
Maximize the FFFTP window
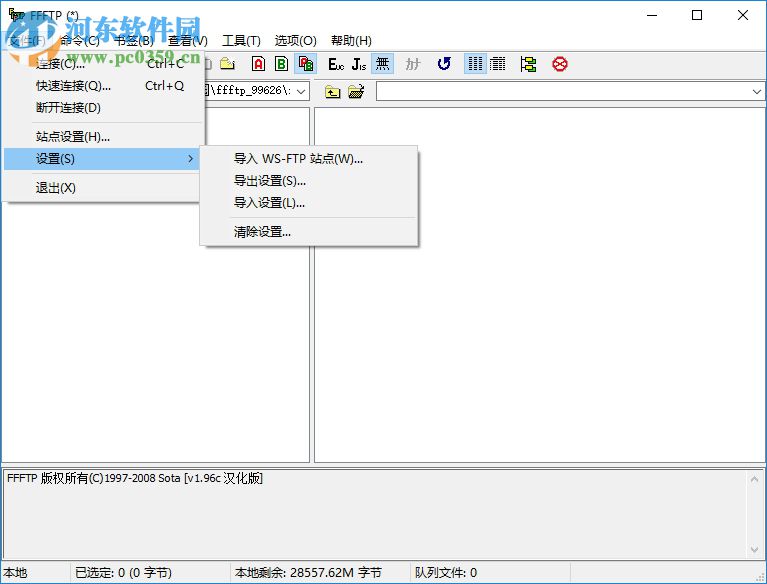pyautogui.click(x=697, y=15)
